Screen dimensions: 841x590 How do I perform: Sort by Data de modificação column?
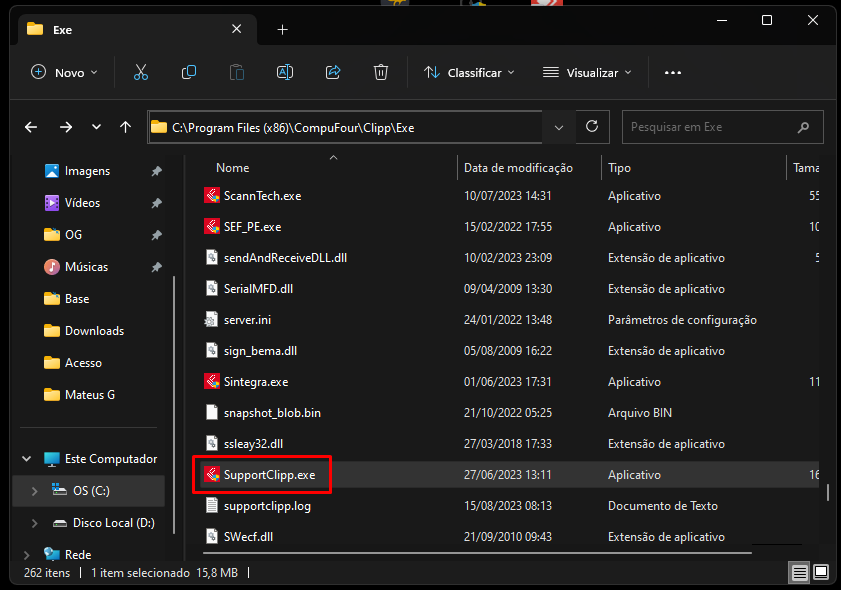pyautogui.click(x=518, y=168)
